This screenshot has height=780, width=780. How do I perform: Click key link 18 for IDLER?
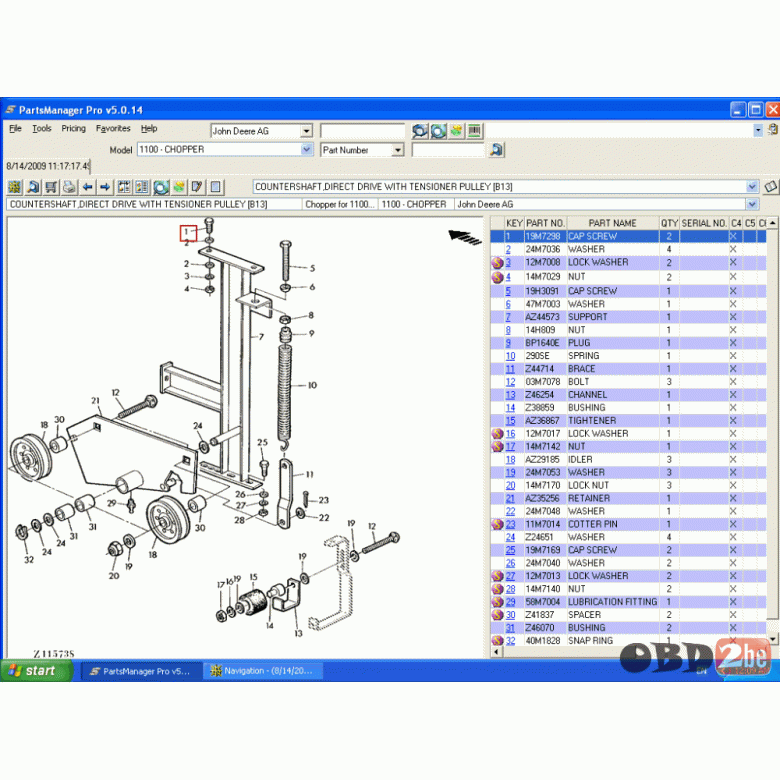(x=510, y=459)
